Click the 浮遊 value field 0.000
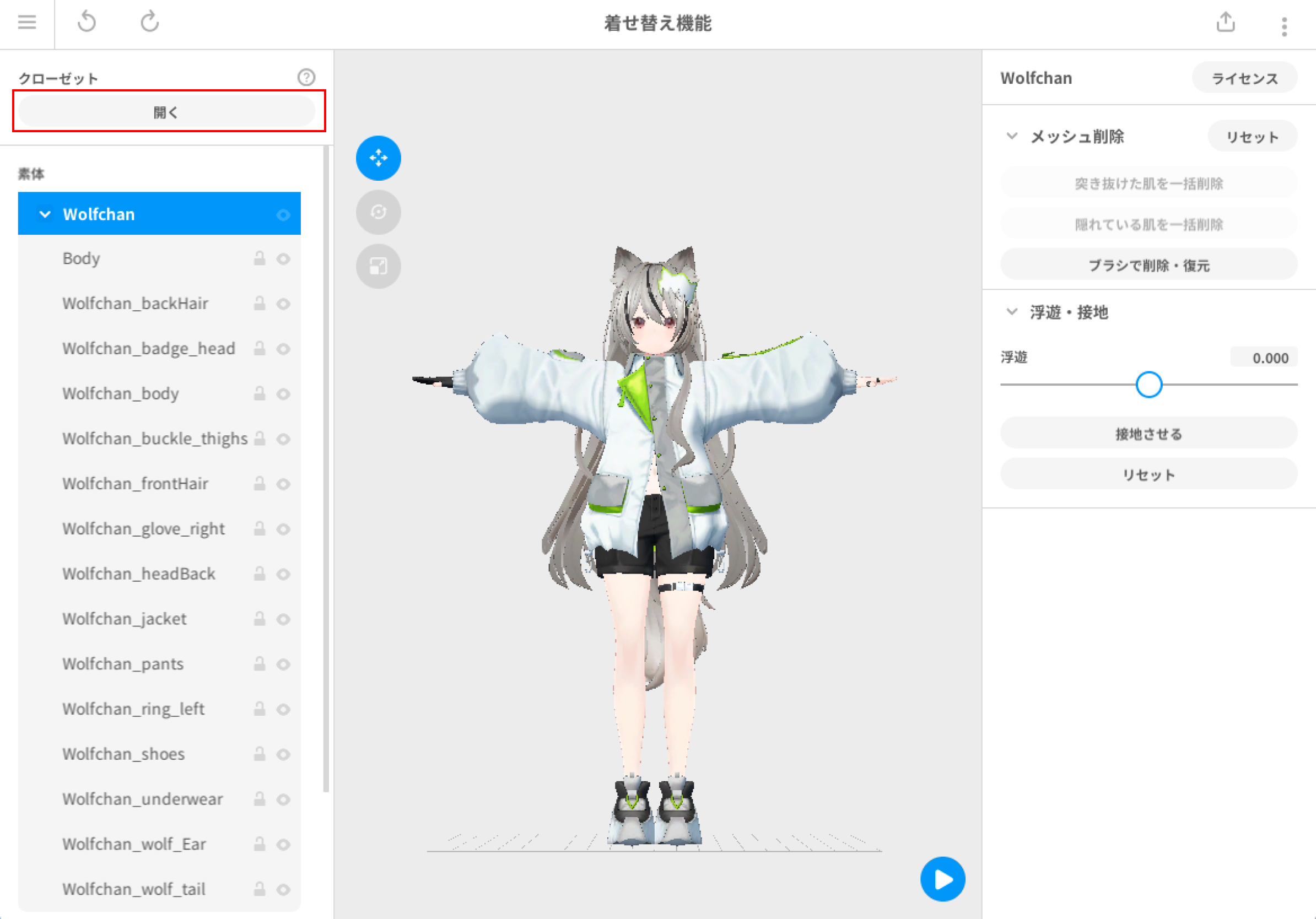The image size is (1316, 919). click(x=1264, y=358)
